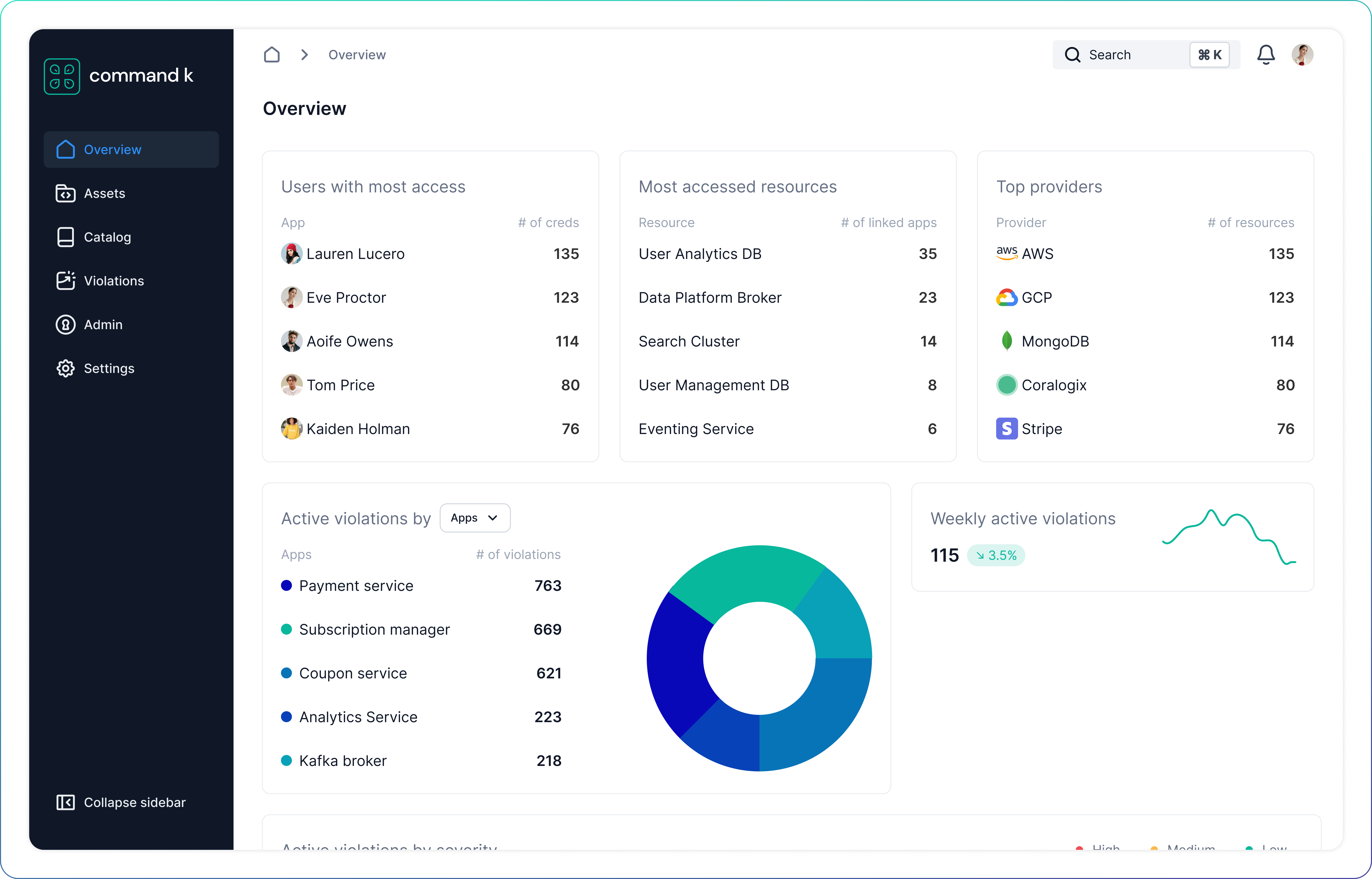Click the collapse sidebar panel icon
1372x879 pixels.
pyautogui.click(x=66, y=802)
